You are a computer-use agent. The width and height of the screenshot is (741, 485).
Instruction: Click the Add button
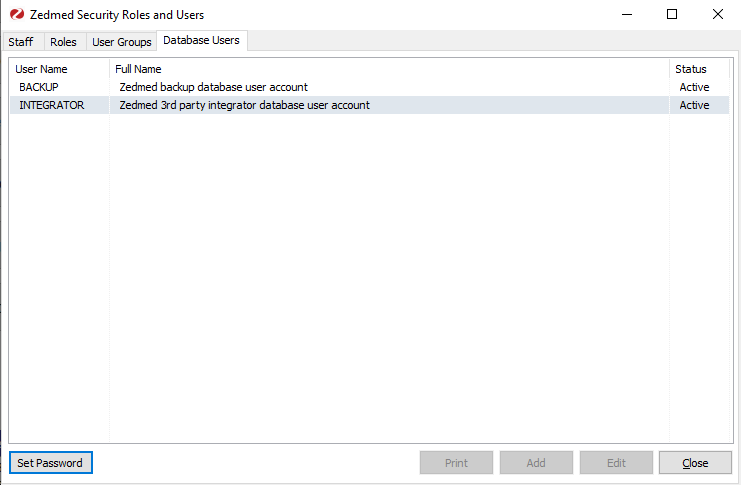point(536,462)
